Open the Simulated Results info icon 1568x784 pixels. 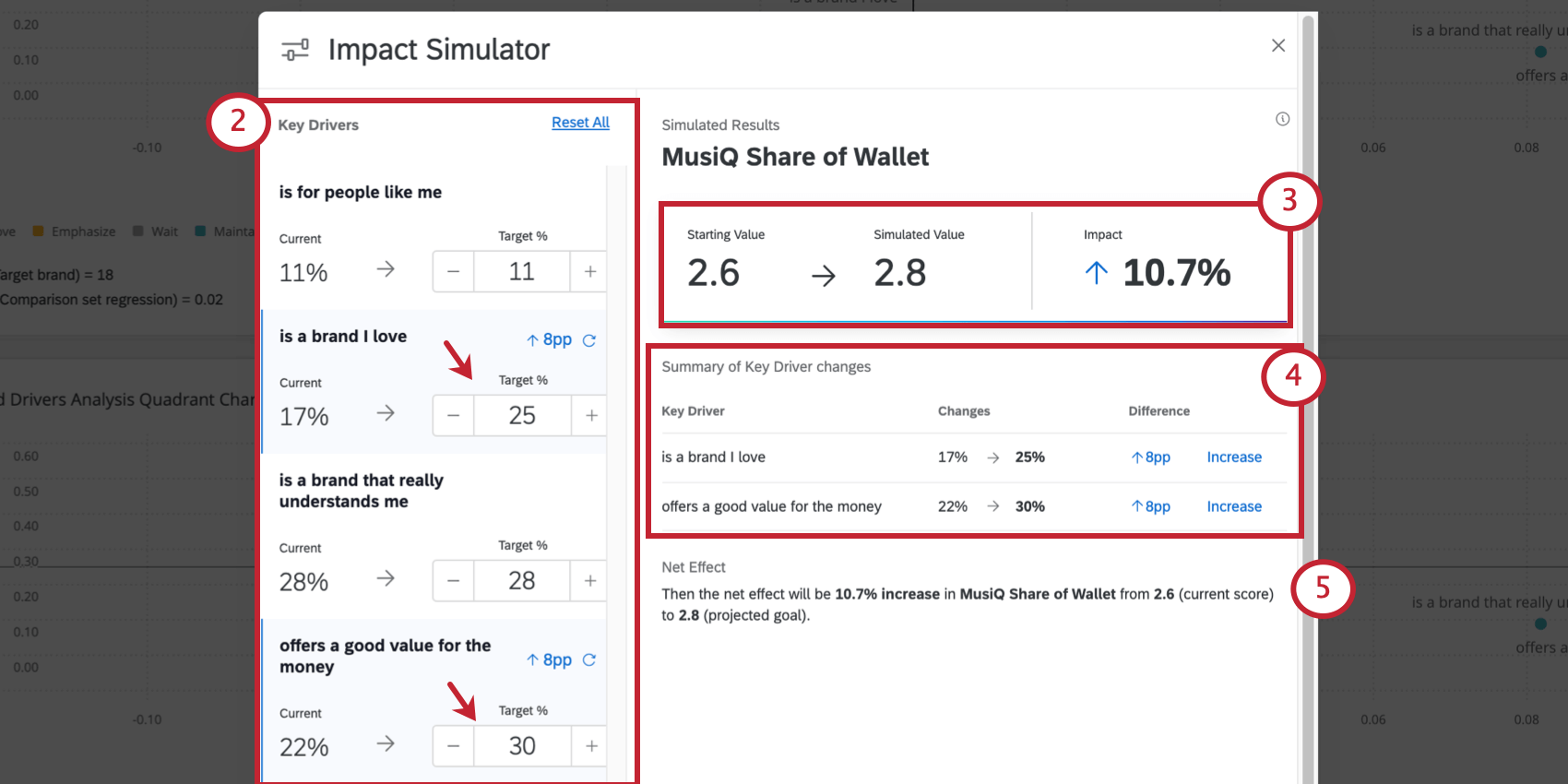tap(1282, 119)
